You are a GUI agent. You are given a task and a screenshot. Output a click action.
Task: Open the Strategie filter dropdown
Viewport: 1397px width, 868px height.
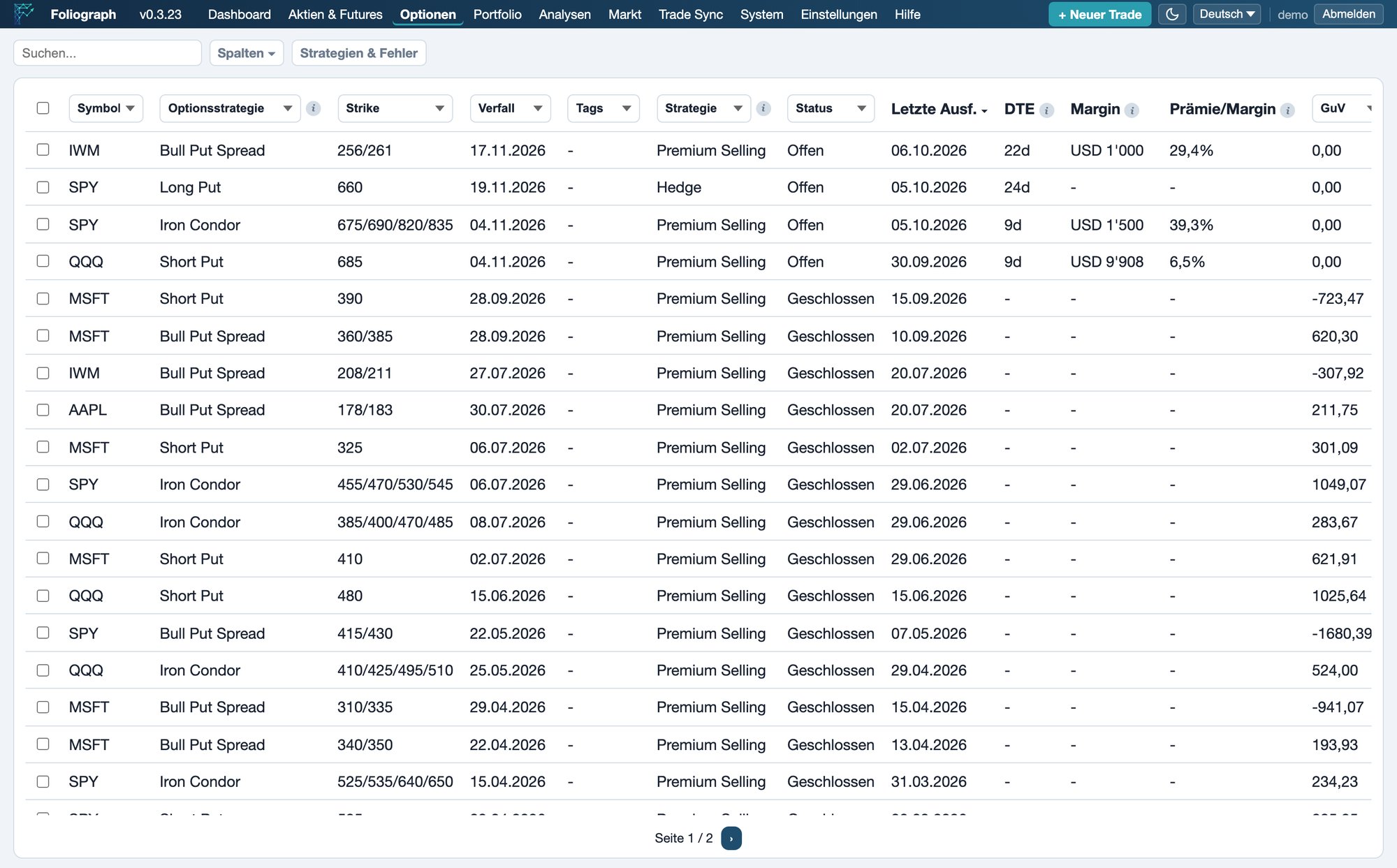point(703,108)
